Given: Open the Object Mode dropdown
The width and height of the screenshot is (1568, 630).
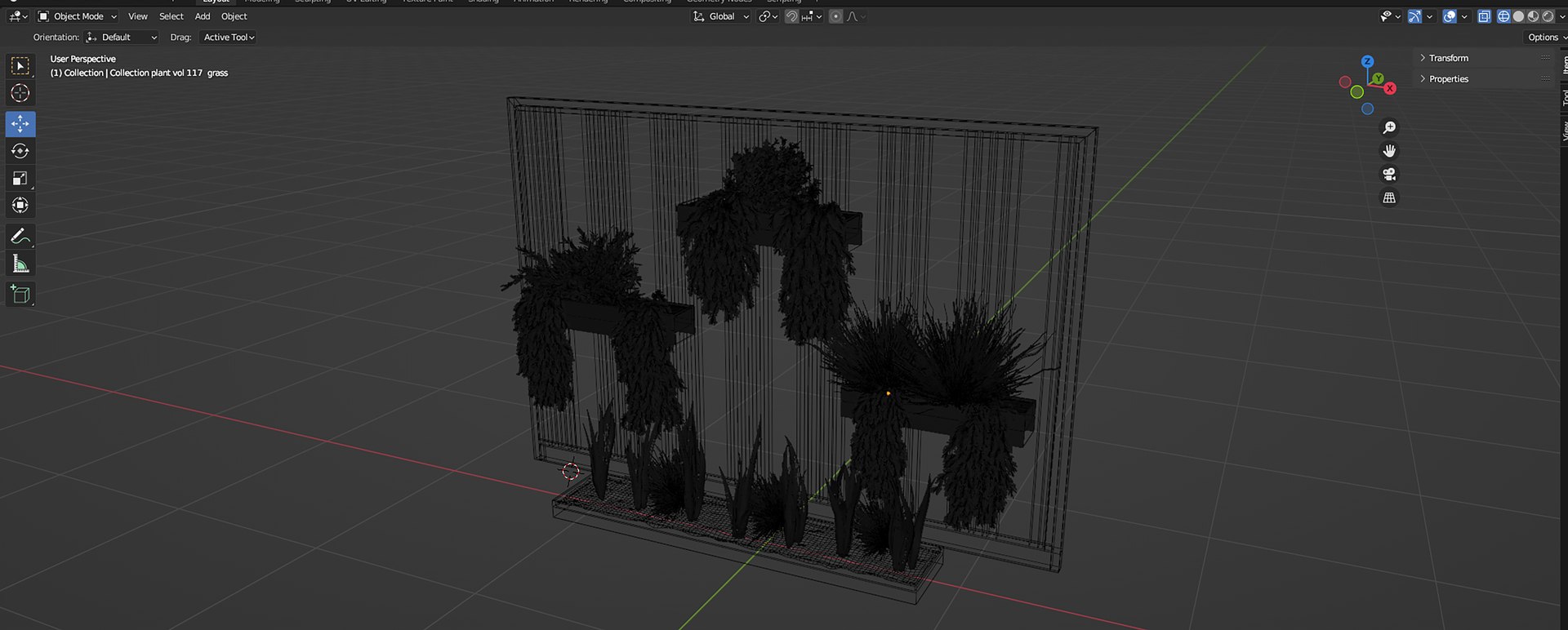Looking at the screenshot, I should 78,16.
